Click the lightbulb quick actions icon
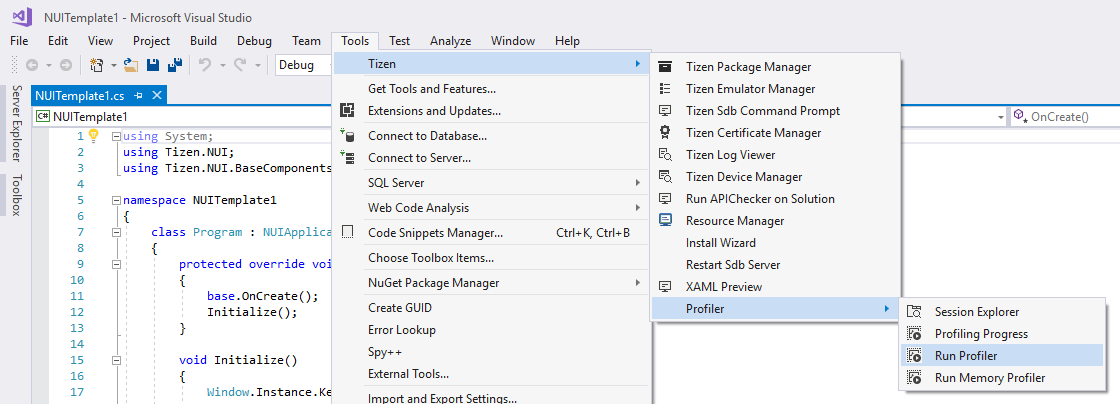This screenshot has width=1120, height=404. 94,136
